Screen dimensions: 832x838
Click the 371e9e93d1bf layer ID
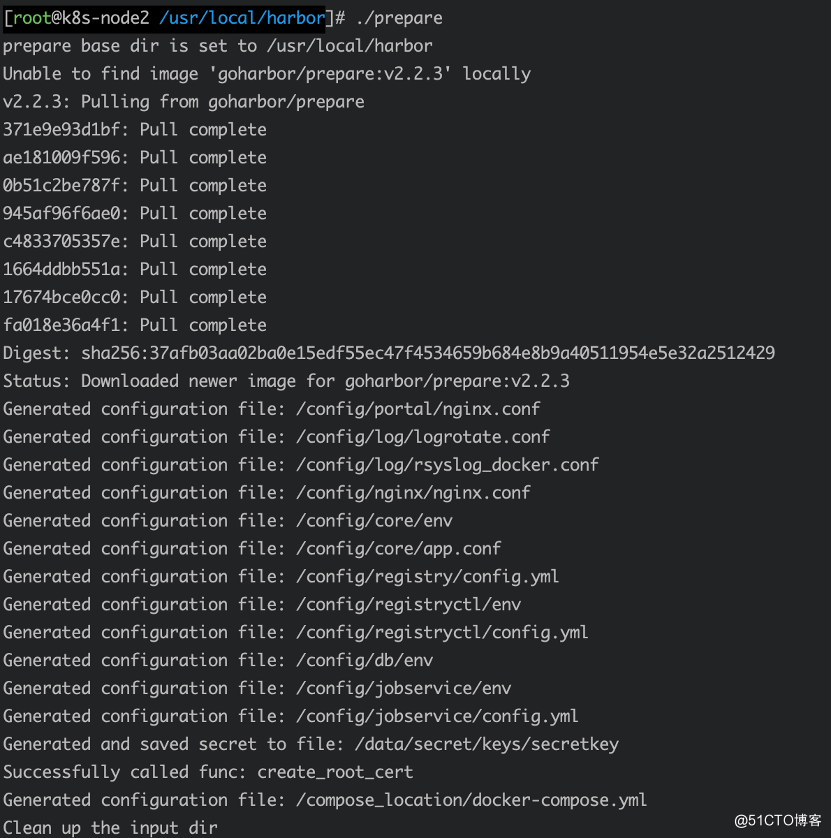tap(61, 130)
